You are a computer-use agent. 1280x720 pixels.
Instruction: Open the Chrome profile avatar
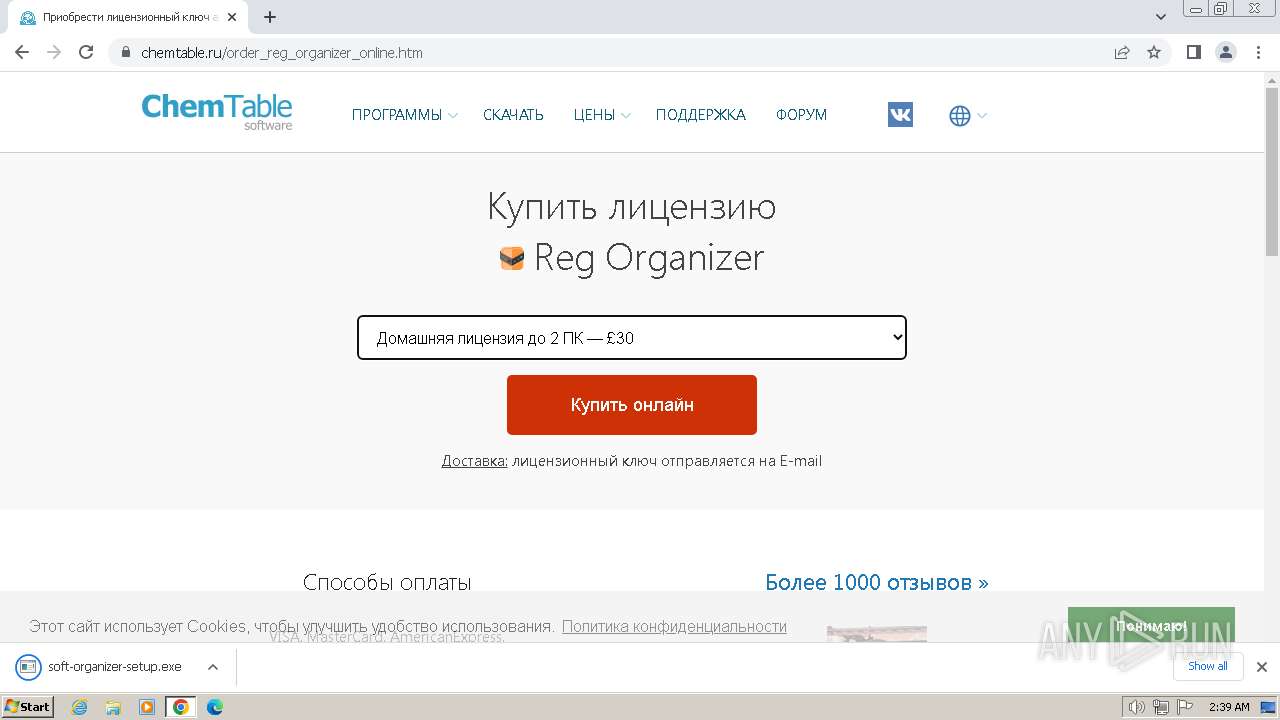coord(1226,52)
